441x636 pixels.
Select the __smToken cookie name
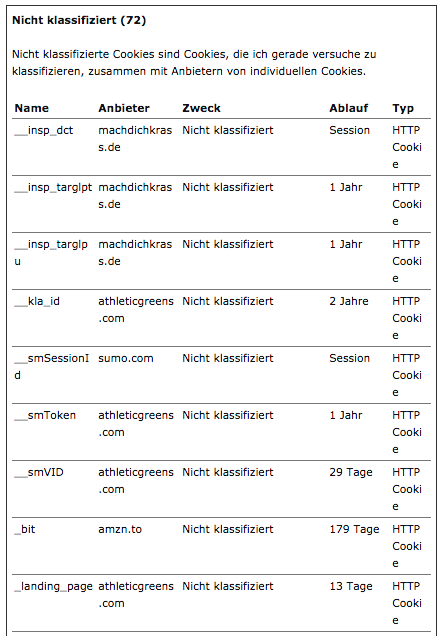45,415
